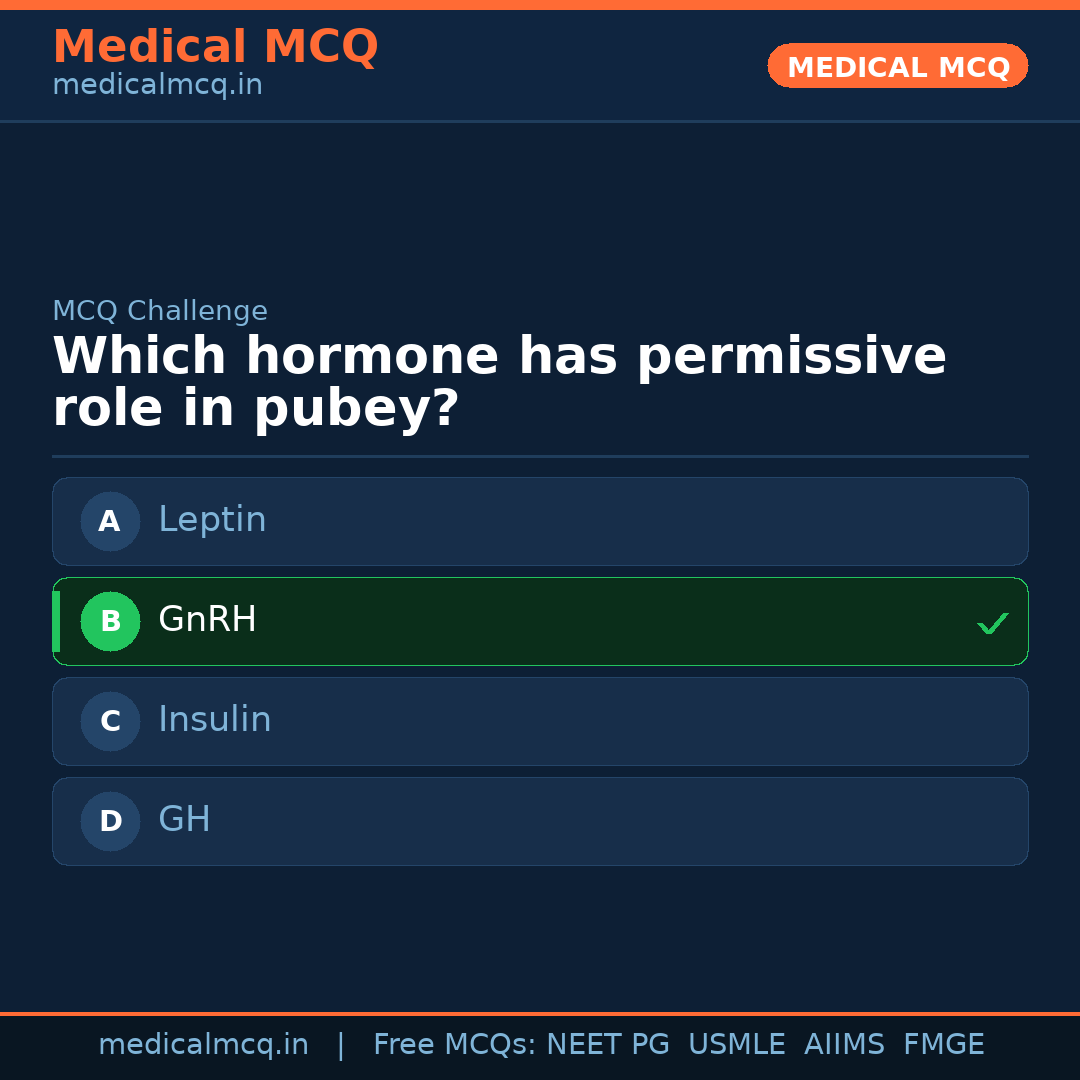Select the GnRH answer text

[x=207, y=620]
